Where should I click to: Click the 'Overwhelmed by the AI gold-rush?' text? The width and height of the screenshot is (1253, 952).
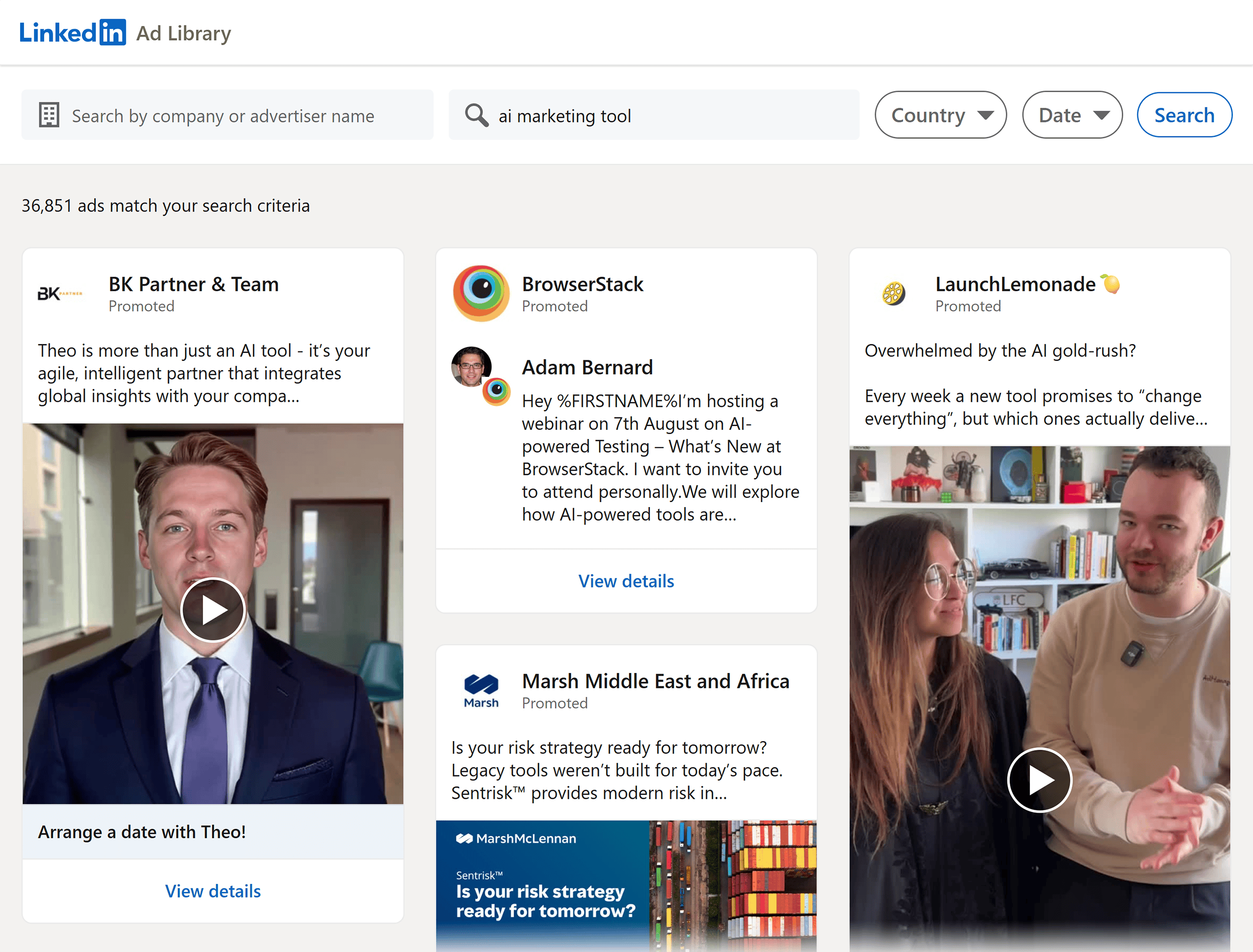[1000, 351]
